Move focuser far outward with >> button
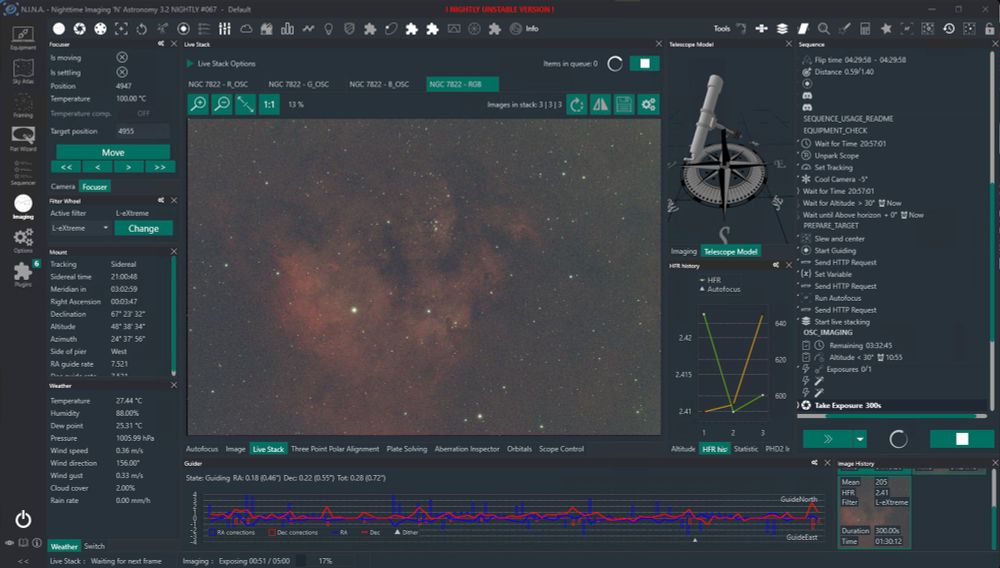The image size is (1000, 568). 159,167
